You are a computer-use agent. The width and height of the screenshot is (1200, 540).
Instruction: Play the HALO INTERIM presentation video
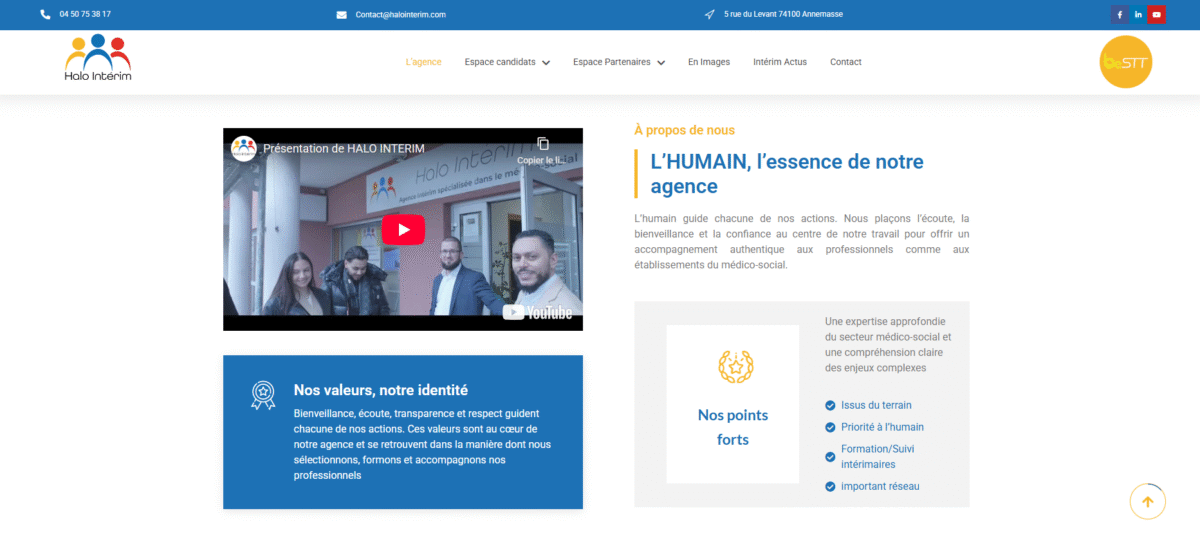coord(403,229)
